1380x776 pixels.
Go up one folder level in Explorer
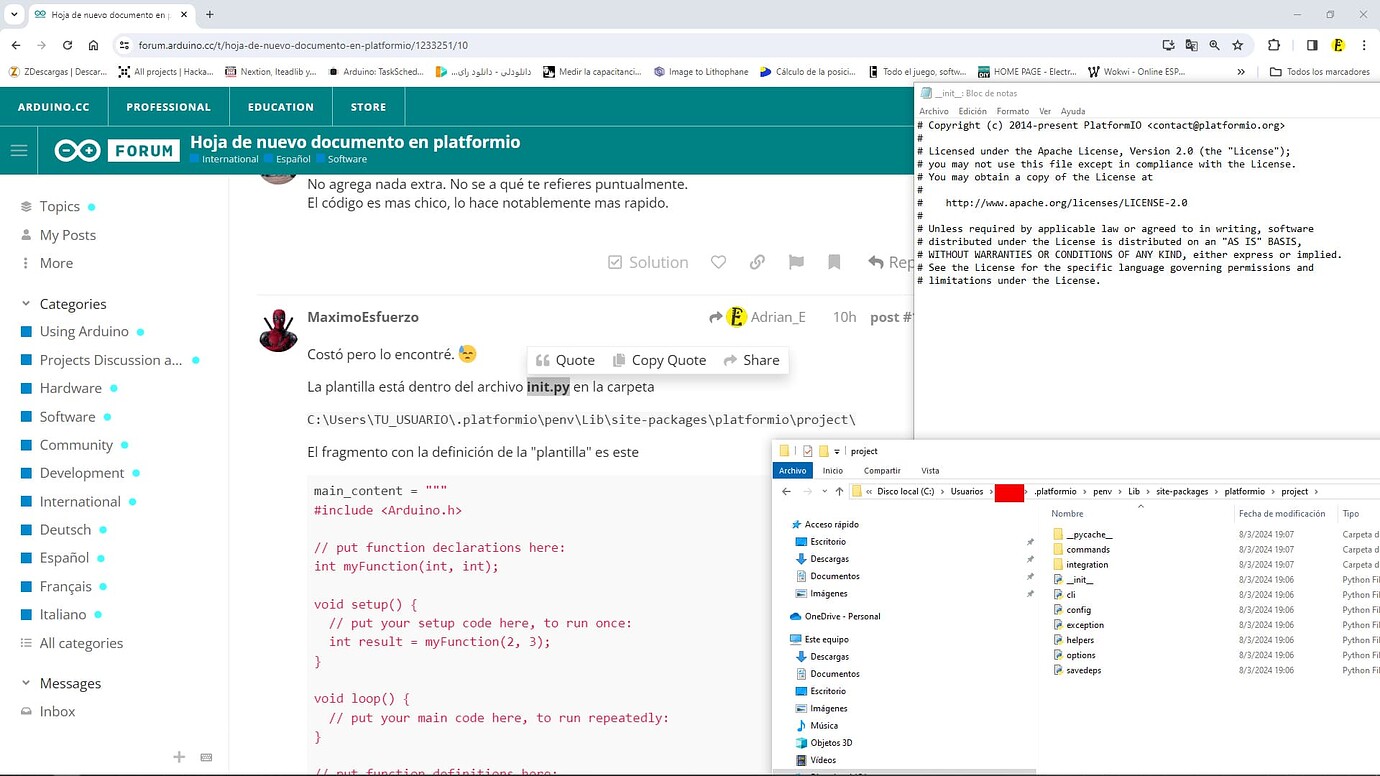[838, 491]
